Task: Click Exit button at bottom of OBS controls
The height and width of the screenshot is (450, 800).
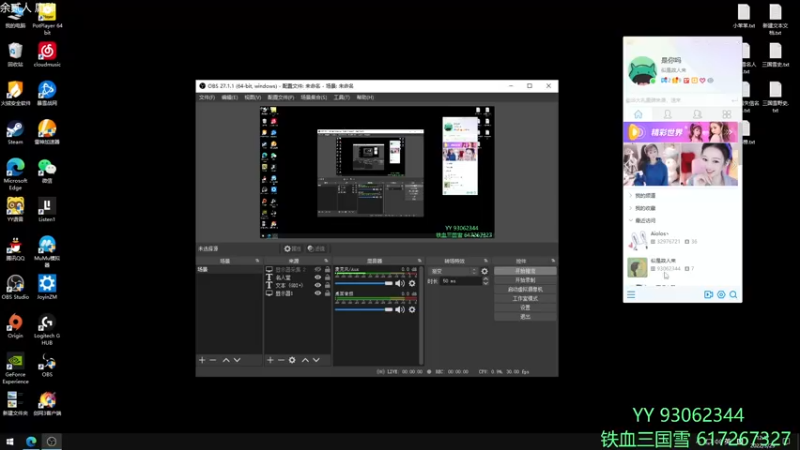Action: [x=525, y=317]
